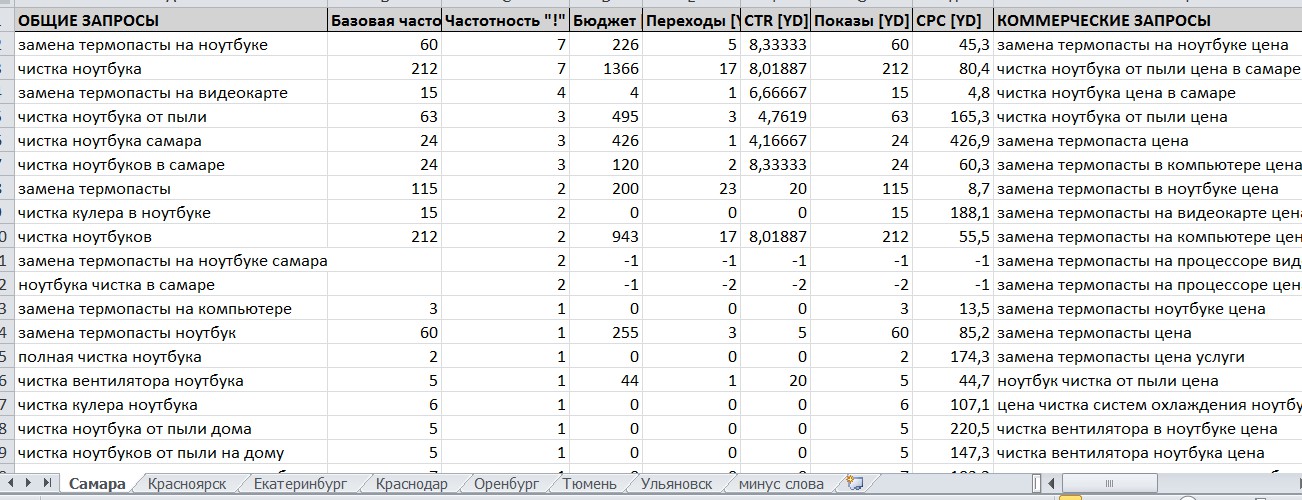Select cell полная чистка ноутбука
Image resolution: width=1302 pixels, height=500 pixels.
pyautogui.click(x=172, y=357)
